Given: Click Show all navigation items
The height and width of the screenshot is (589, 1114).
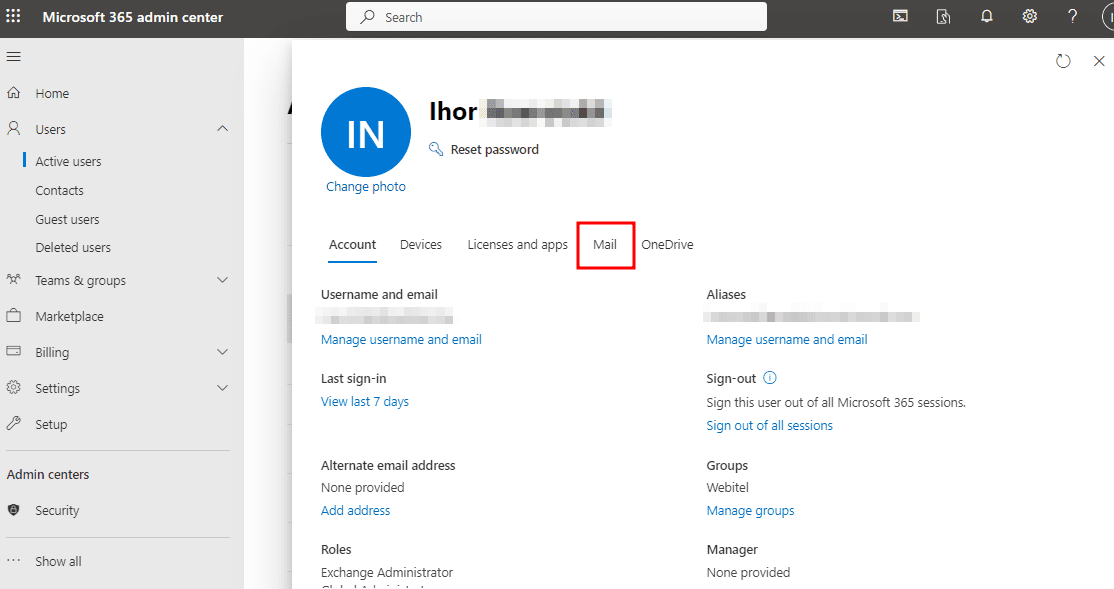Looking at the screenshot, I should (x=58, y=561).
